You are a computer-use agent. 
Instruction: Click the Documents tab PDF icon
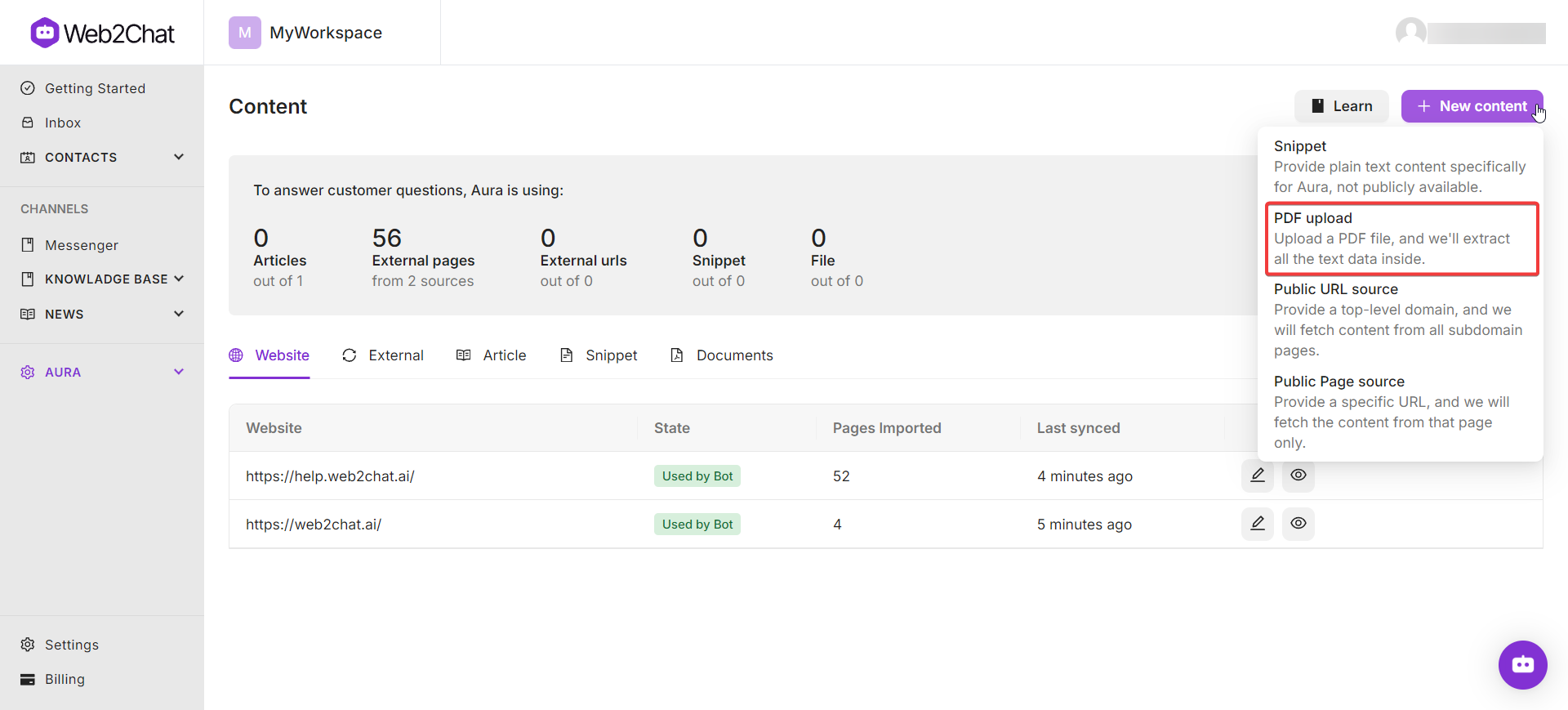[677, 355]
